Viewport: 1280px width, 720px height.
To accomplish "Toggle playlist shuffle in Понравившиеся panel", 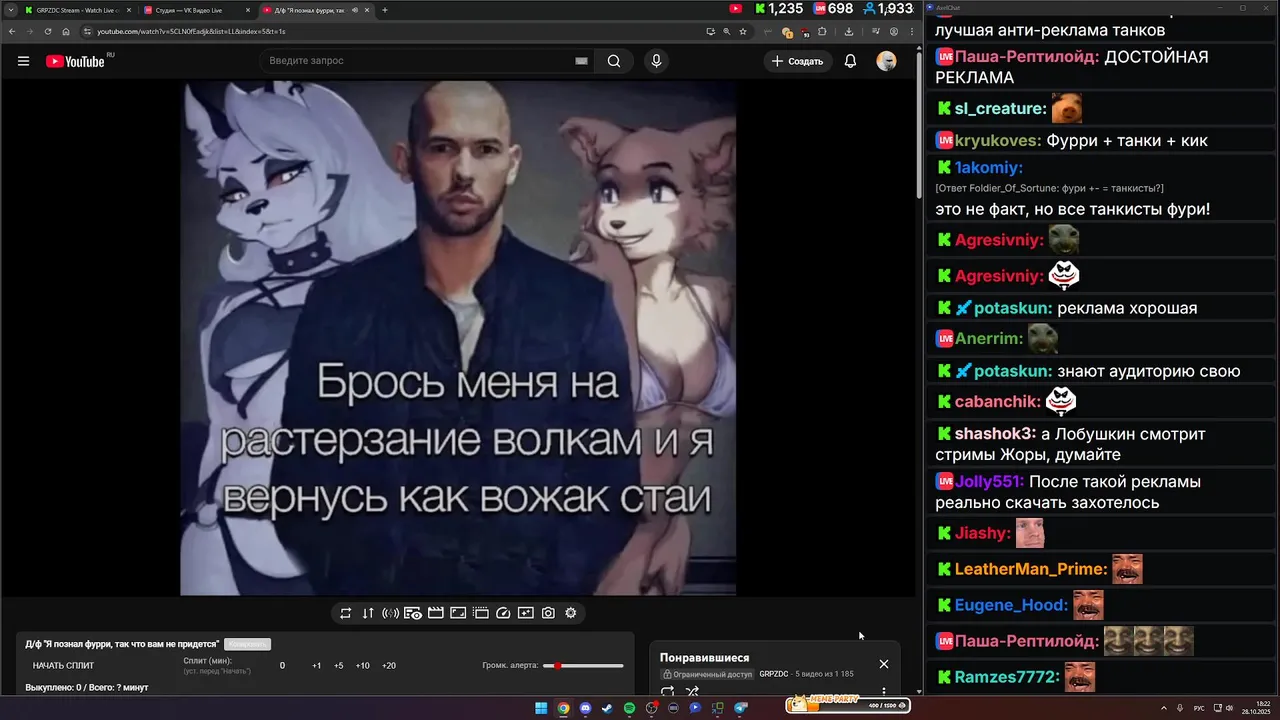I will [692, 691].
